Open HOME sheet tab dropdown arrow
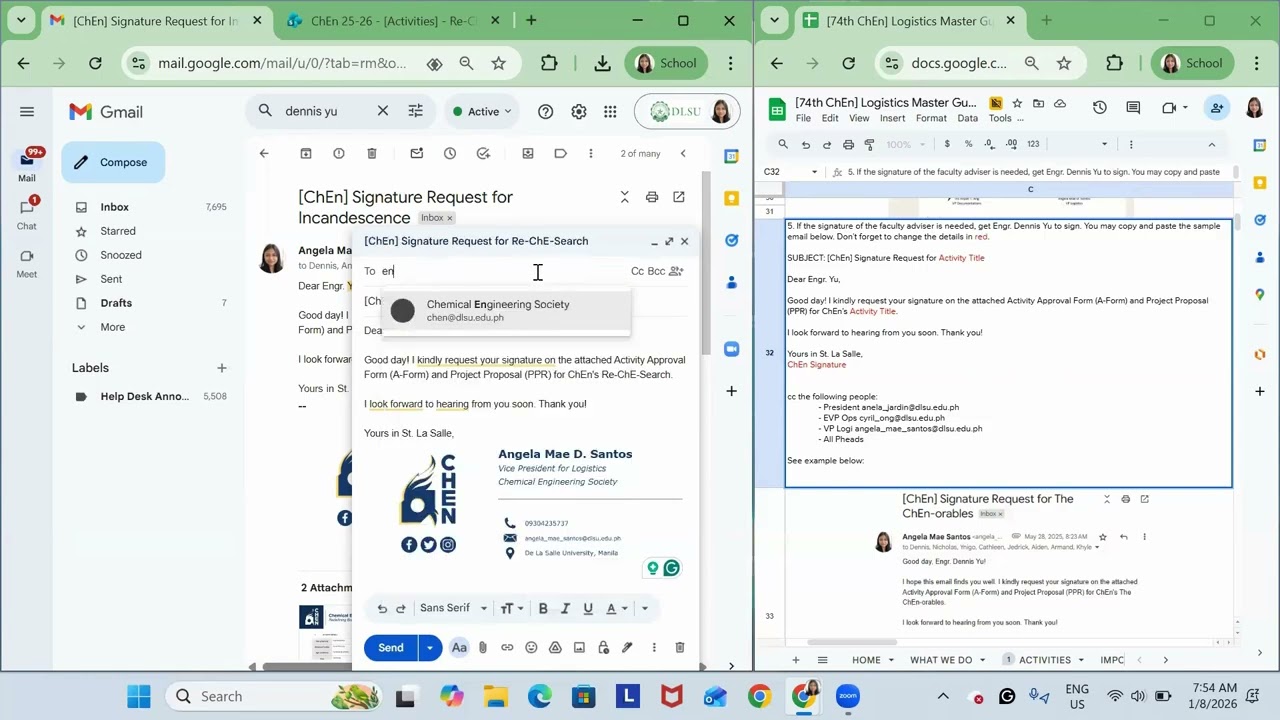 (891, 660)
